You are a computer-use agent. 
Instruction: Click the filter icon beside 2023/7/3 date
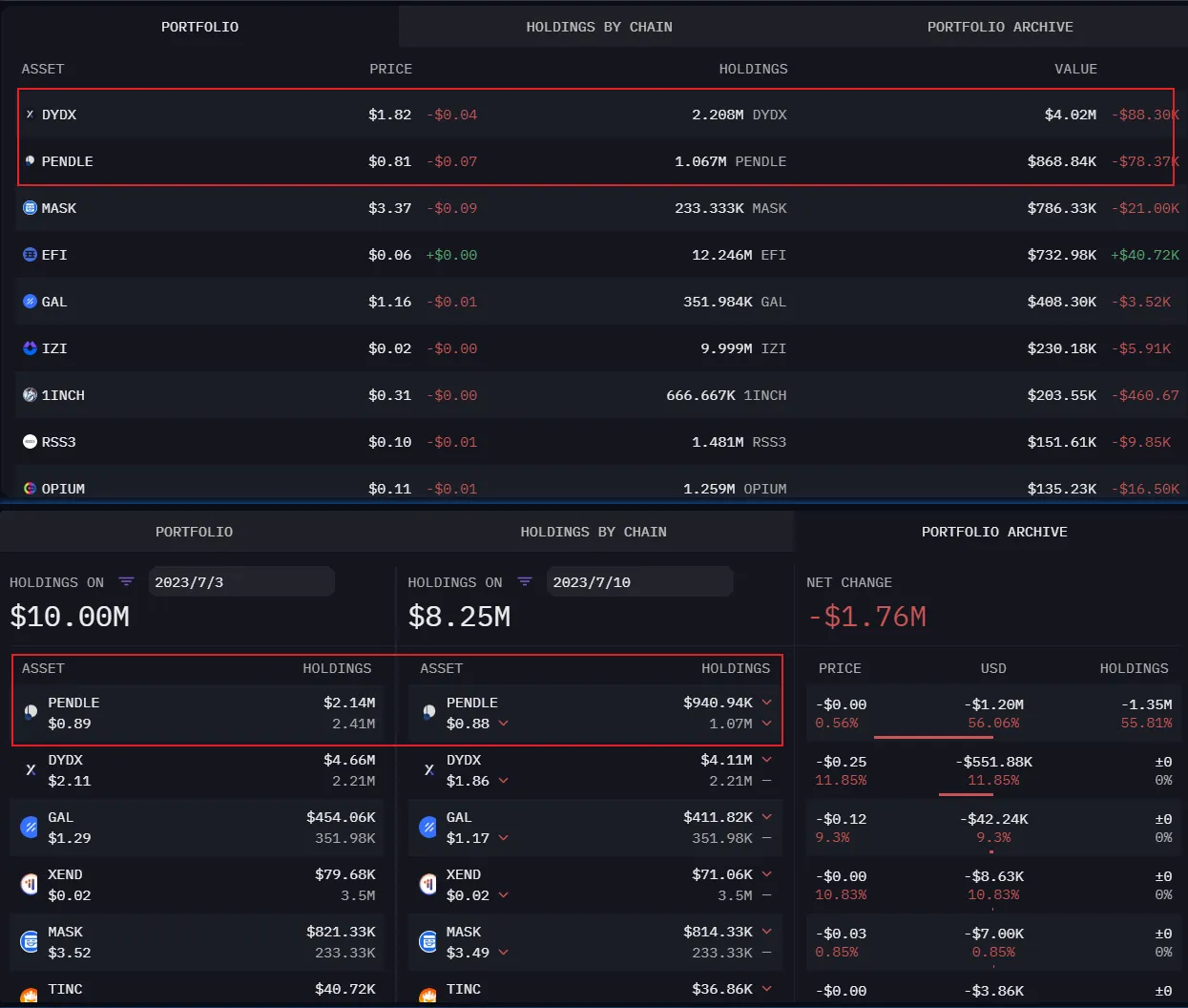pos(126,581)
